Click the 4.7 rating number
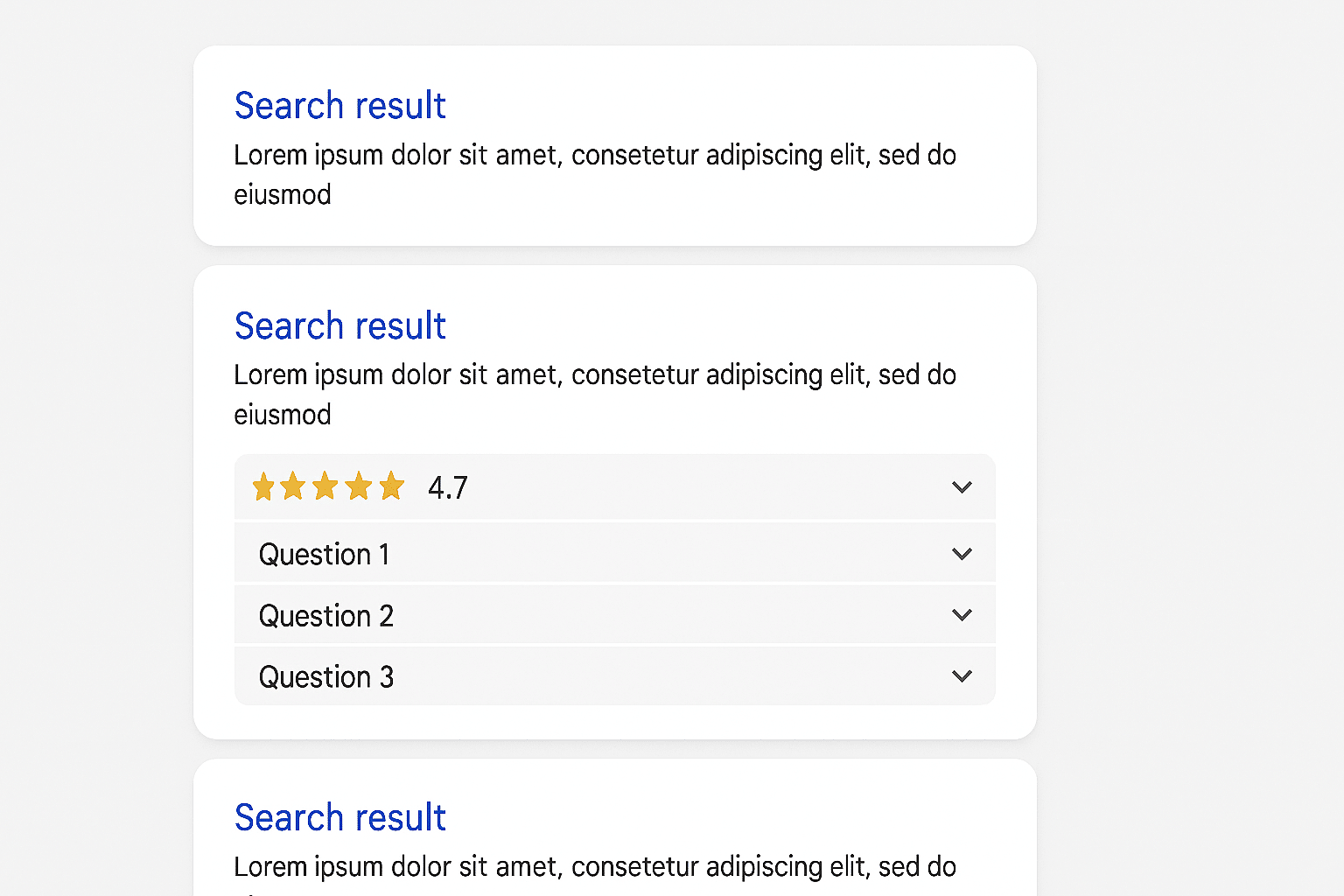Image resolution: width=1344 pixels, height=896 pixels. click(x=448, y=487)
